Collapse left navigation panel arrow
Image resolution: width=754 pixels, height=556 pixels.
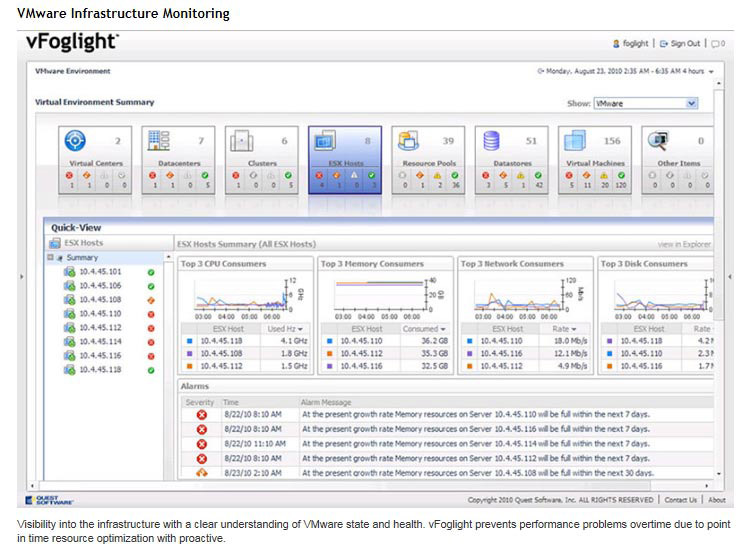pyautogui.click(x=21, y=277)
